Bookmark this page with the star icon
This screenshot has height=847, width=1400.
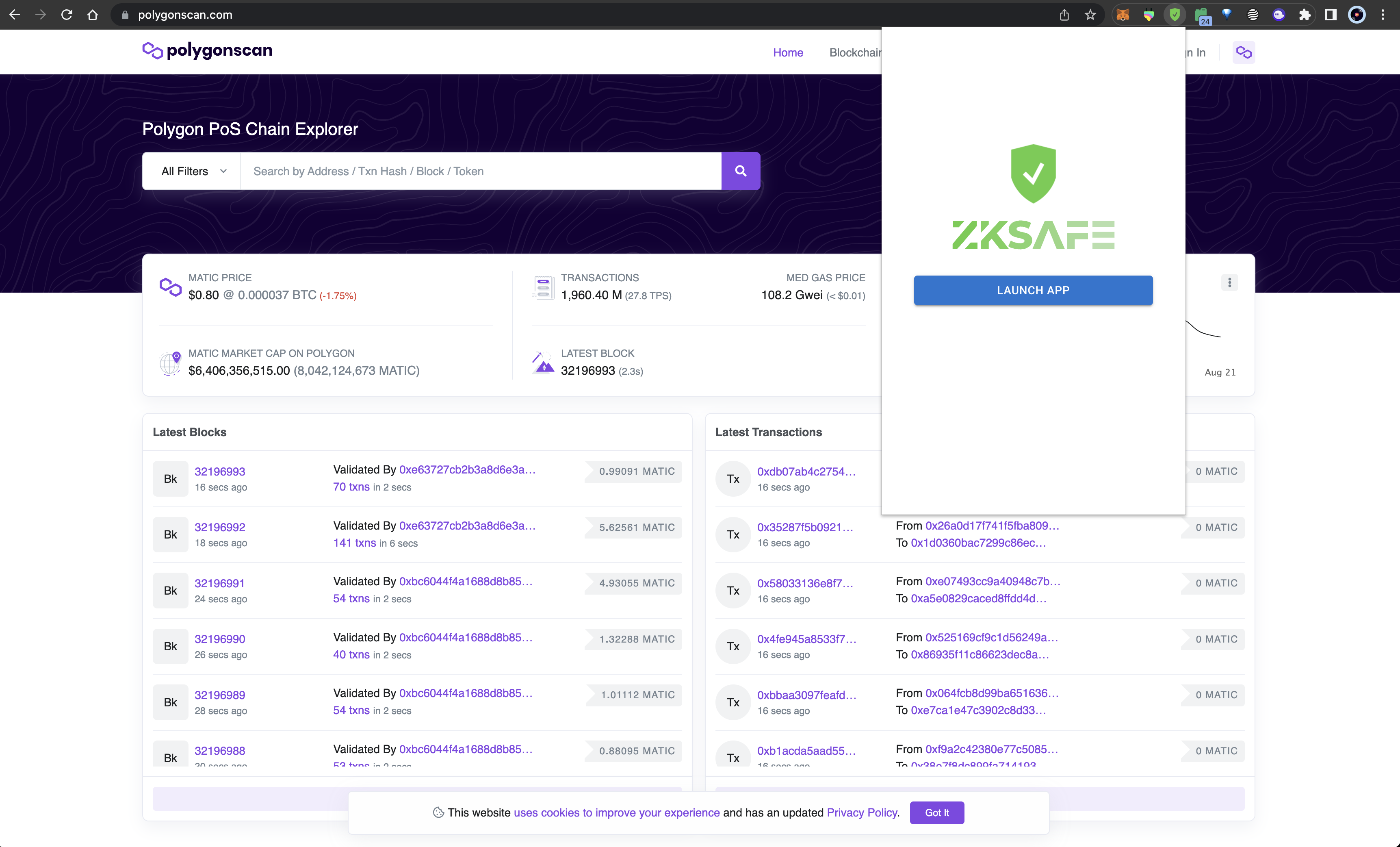pos(1090,15)
